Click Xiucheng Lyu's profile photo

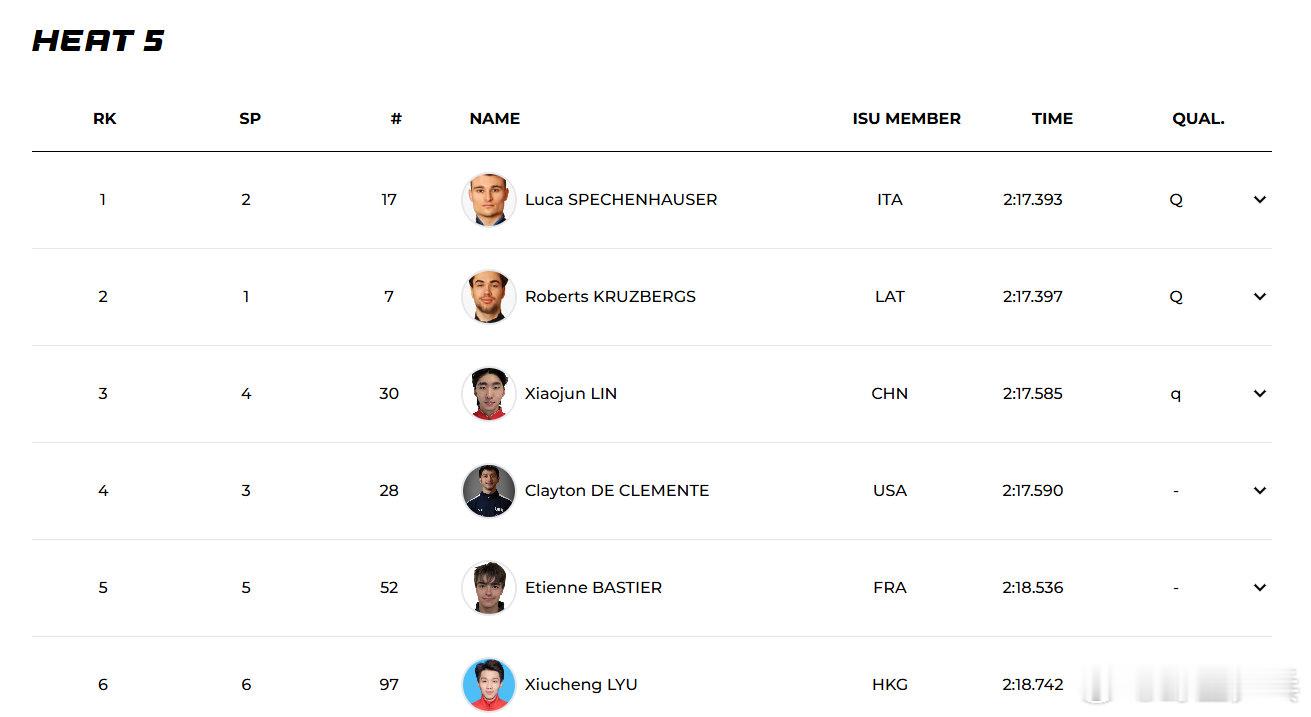pos(489,685)
